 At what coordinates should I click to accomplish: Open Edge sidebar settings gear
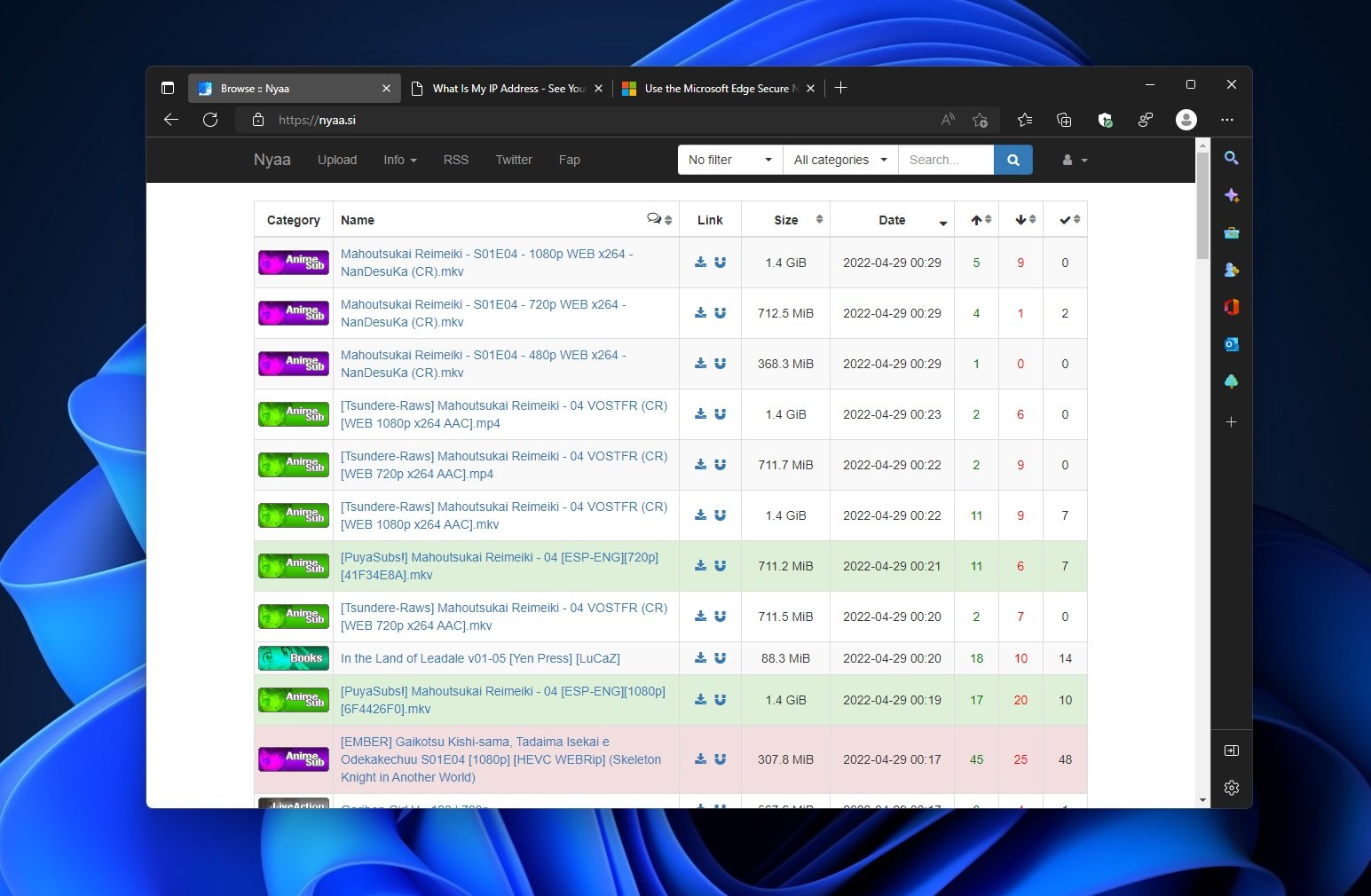(x=1231, y=788)
